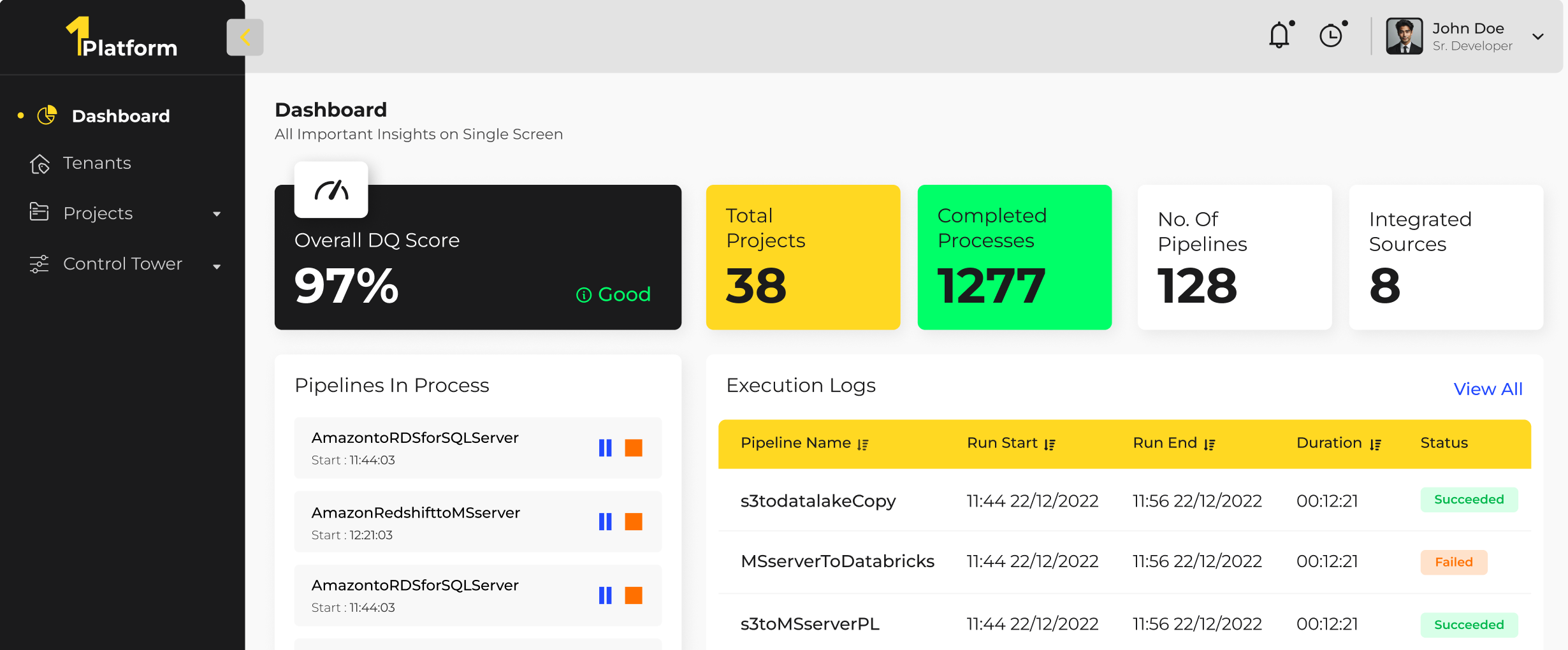This screenshot has height=650, width=1568.
Task: Click the Sr. Developer role text
Action: pos(1472,46)
